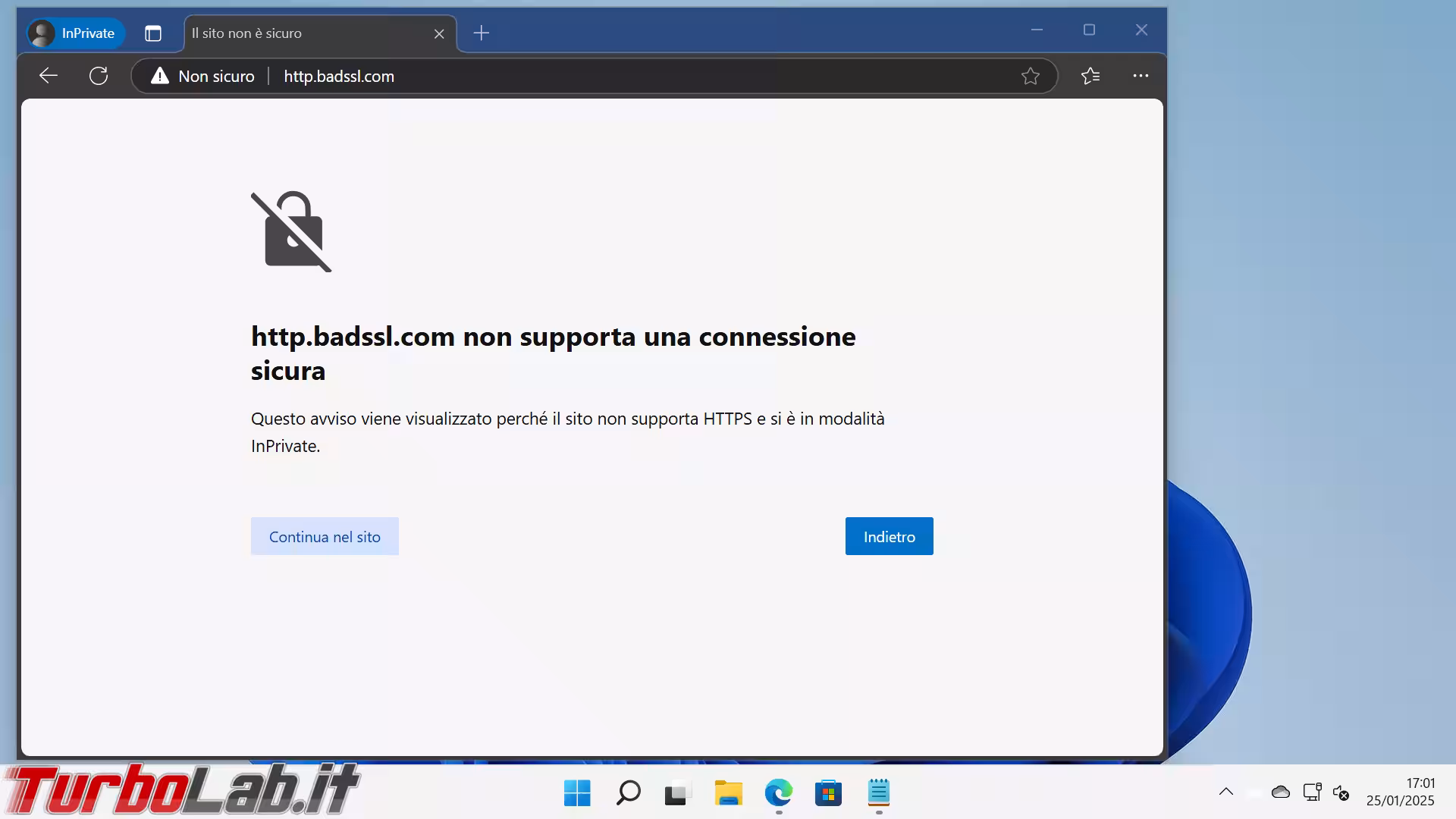
Task: Expand hidden system tray icons chevron
Action: point(1225,792)
